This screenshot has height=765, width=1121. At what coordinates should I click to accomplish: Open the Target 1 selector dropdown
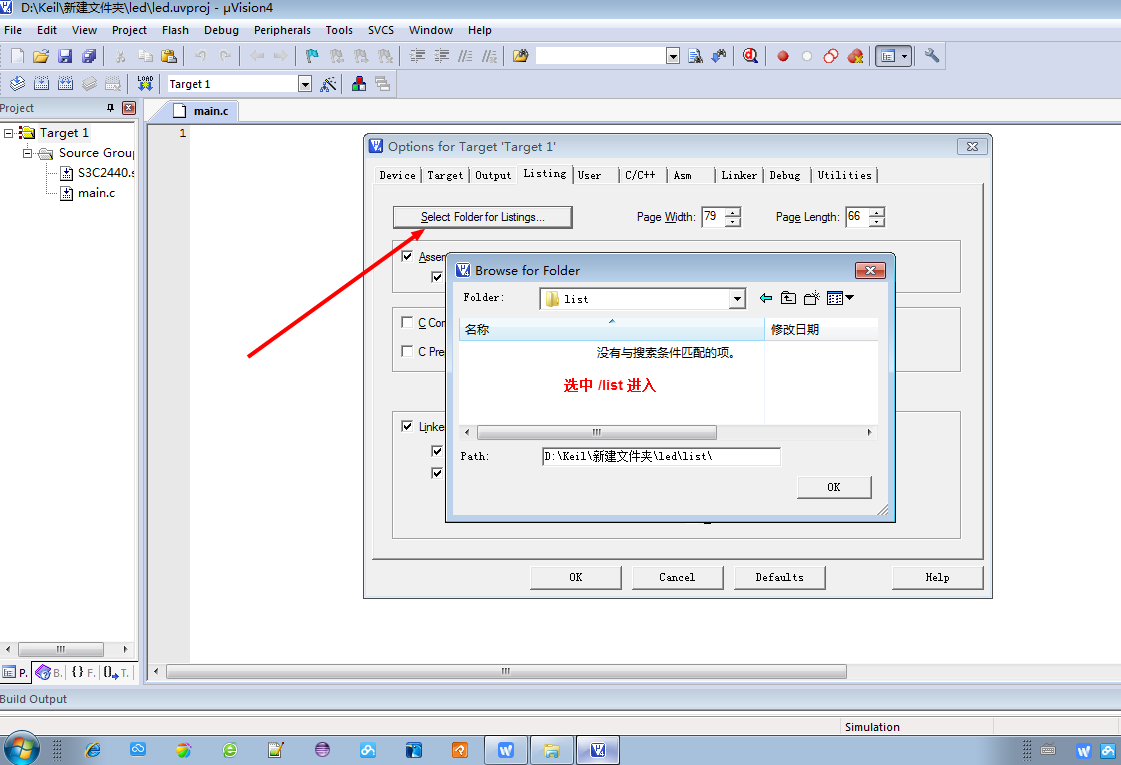[305, 84]
